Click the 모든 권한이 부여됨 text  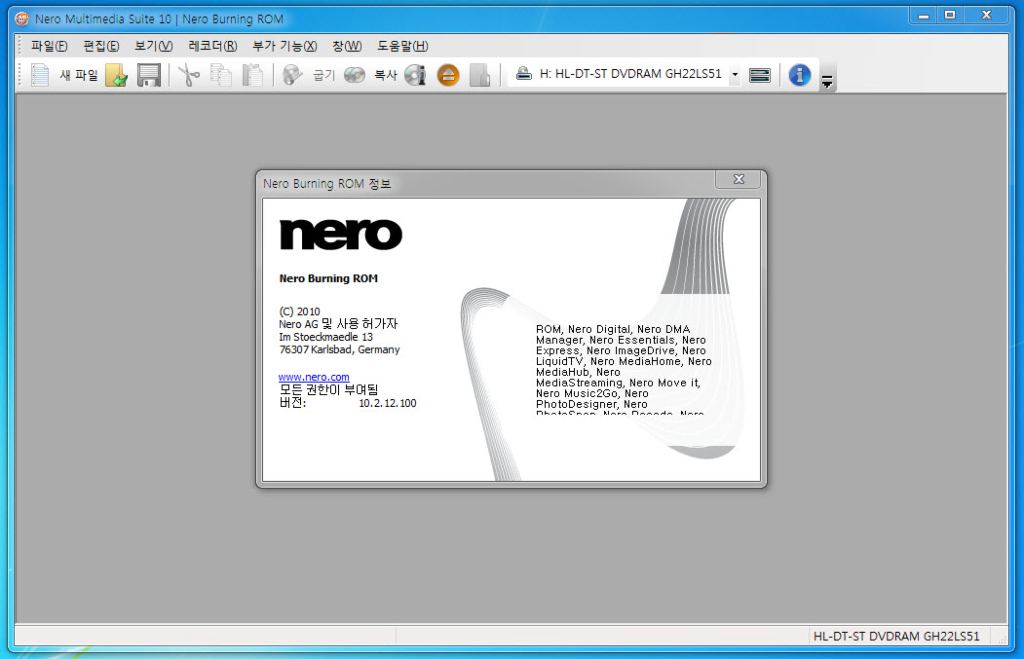tap(328, 390)
